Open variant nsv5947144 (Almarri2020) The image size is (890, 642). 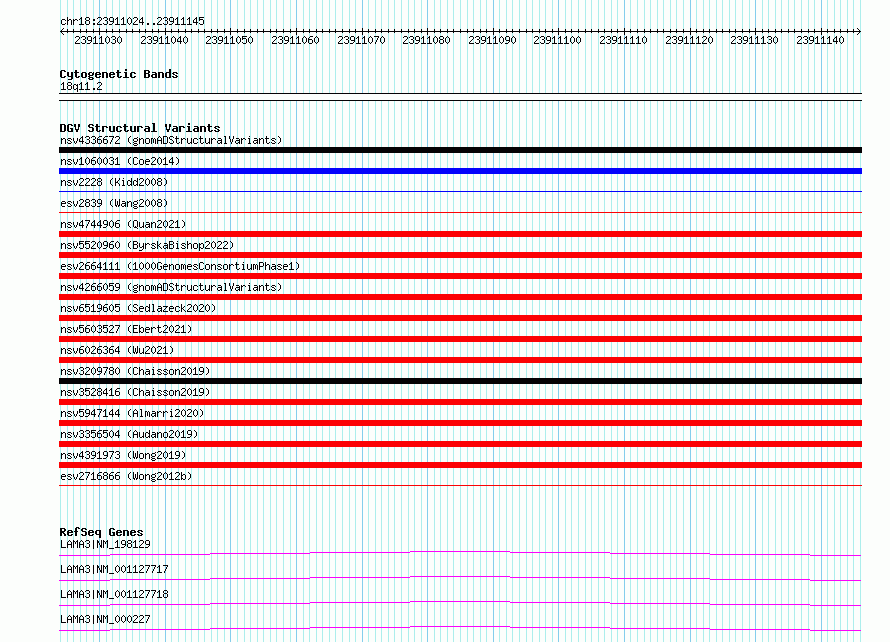pos(132,413)
